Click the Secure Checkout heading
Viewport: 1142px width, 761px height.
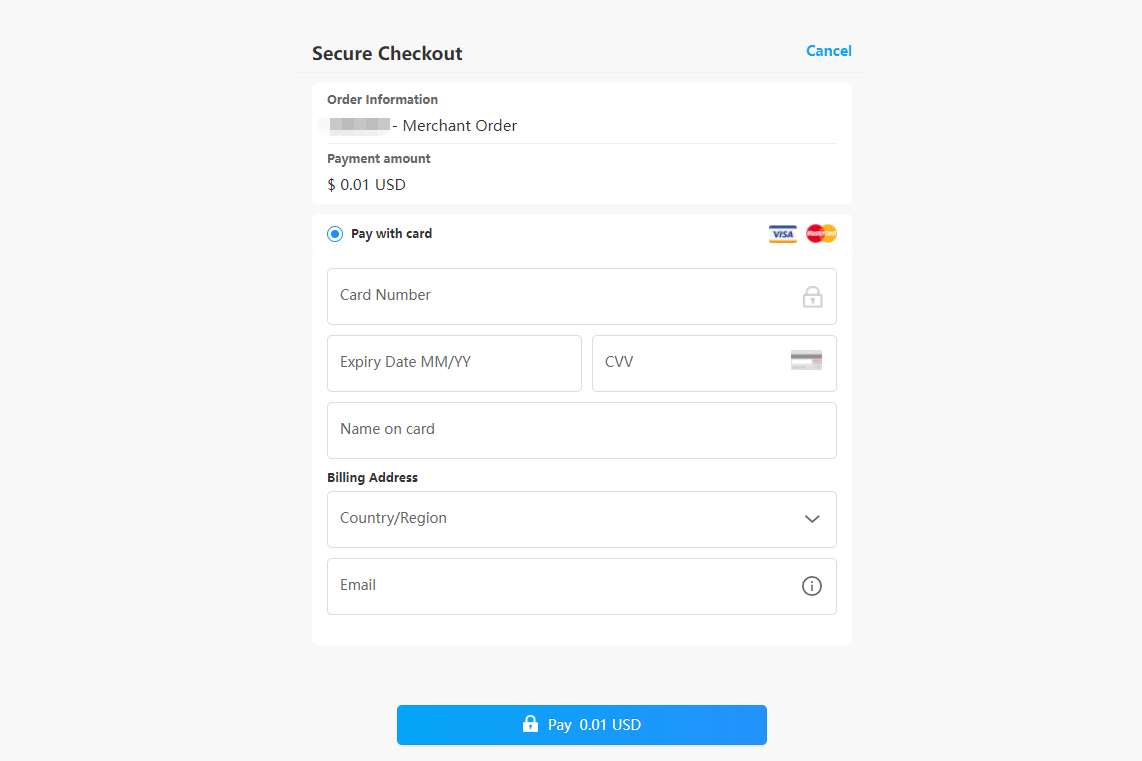pyautogui.click(x=387, y=54)
